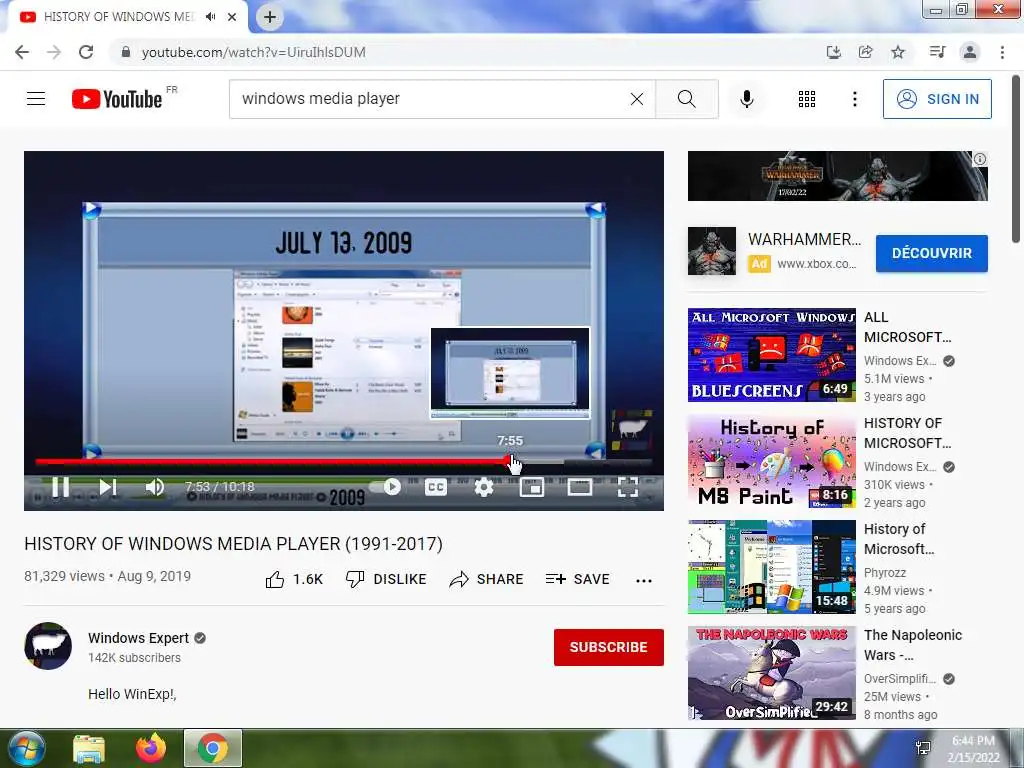
Task: Bookmark this page with the star
Action: tap(898, 52)
